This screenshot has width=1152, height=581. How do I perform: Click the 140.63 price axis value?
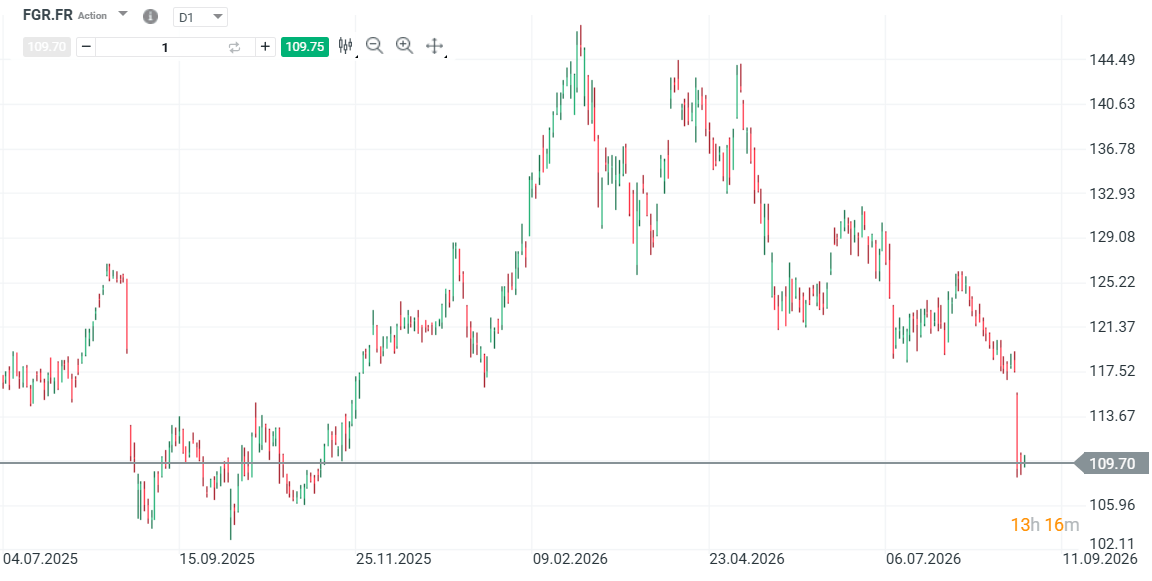[1112, 104]
